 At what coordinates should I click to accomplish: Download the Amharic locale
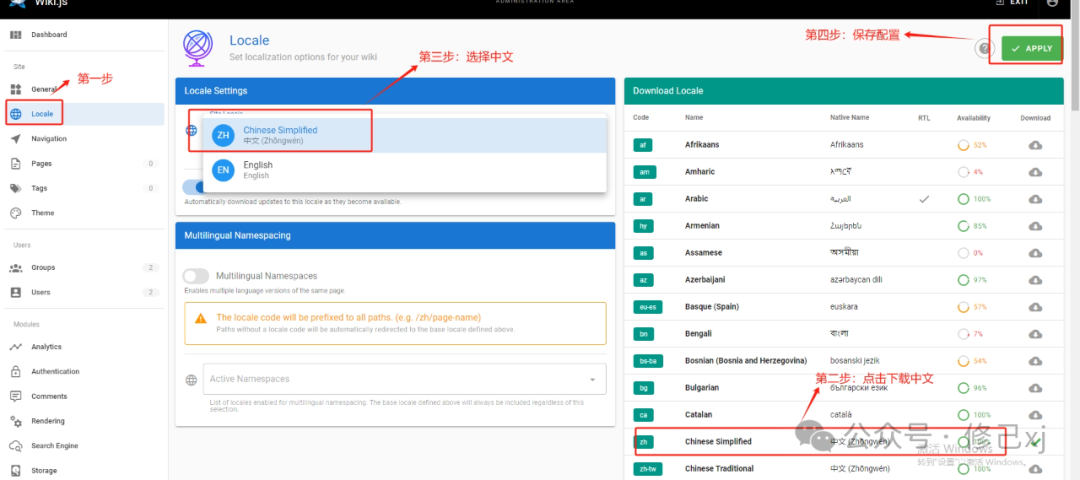[x=1035, y=172]
